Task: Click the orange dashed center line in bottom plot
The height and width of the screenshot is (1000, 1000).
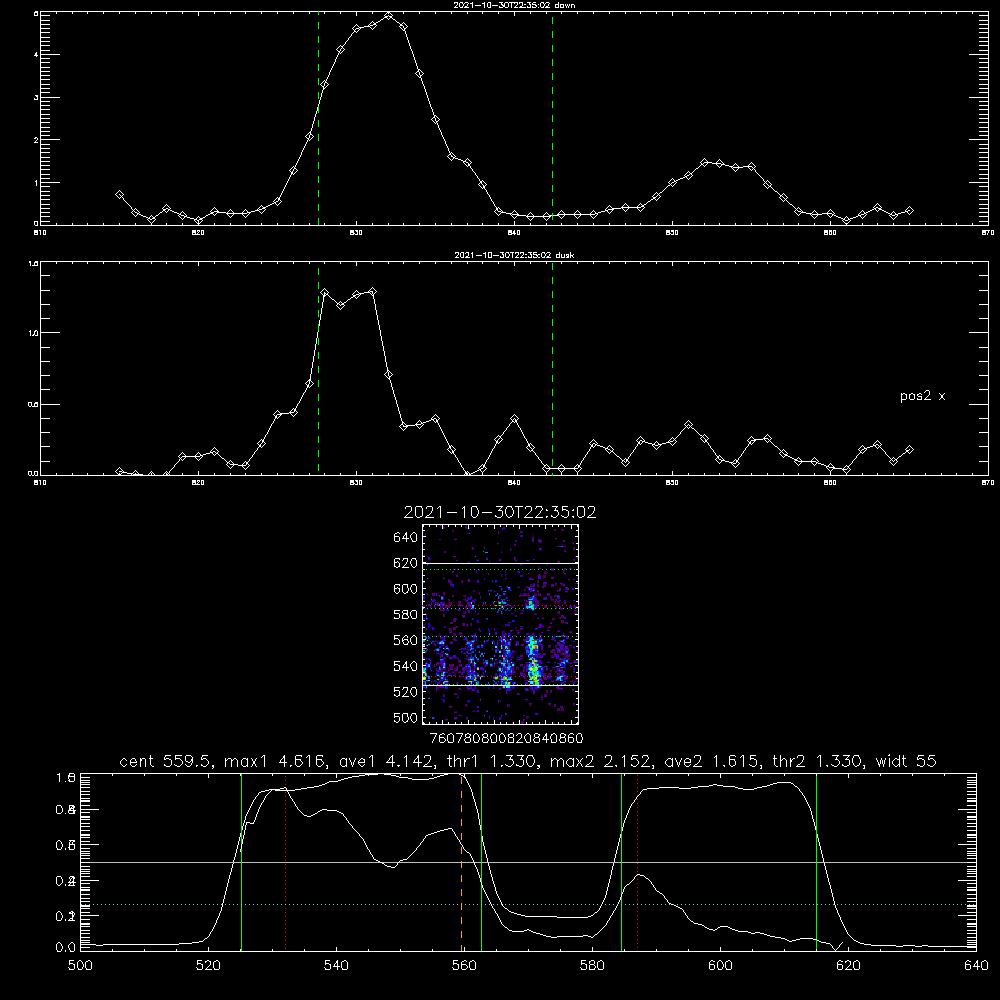Action: point(461,862)
